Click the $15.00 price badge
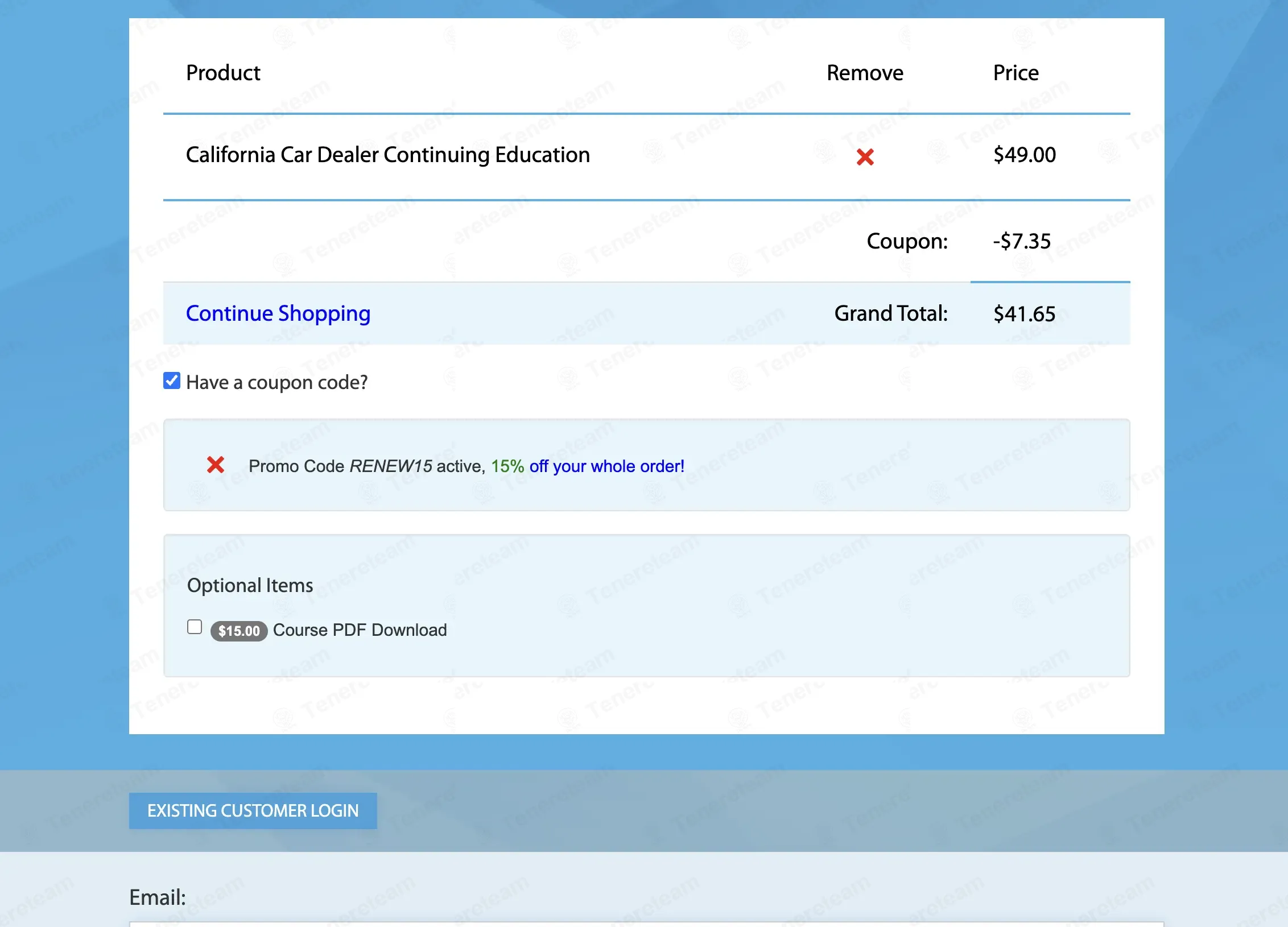1288x927 pixels. 239,631
